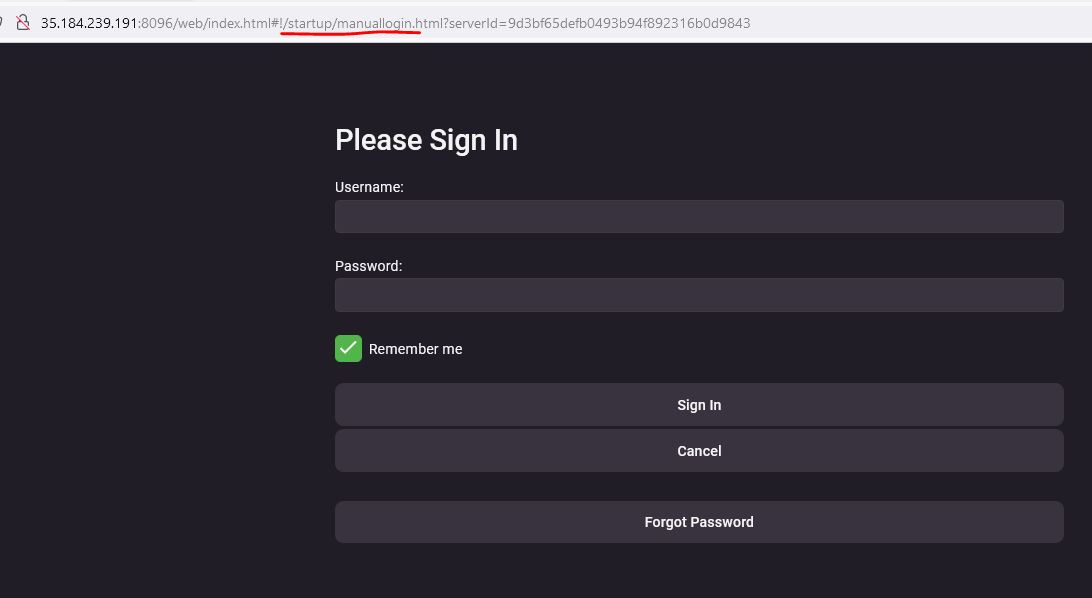Cancel the sign-in form

[698, 451]
